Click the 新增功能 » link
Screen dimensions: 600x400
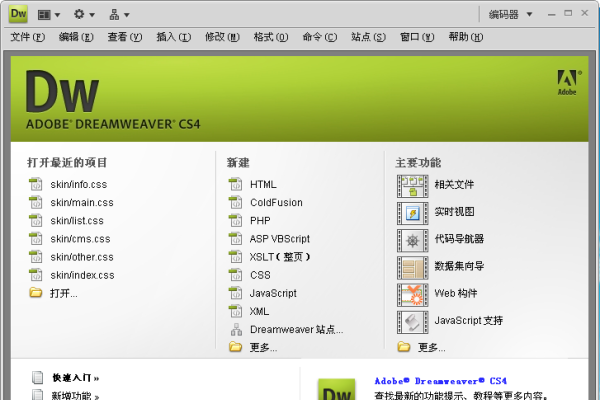coord(76,396)
